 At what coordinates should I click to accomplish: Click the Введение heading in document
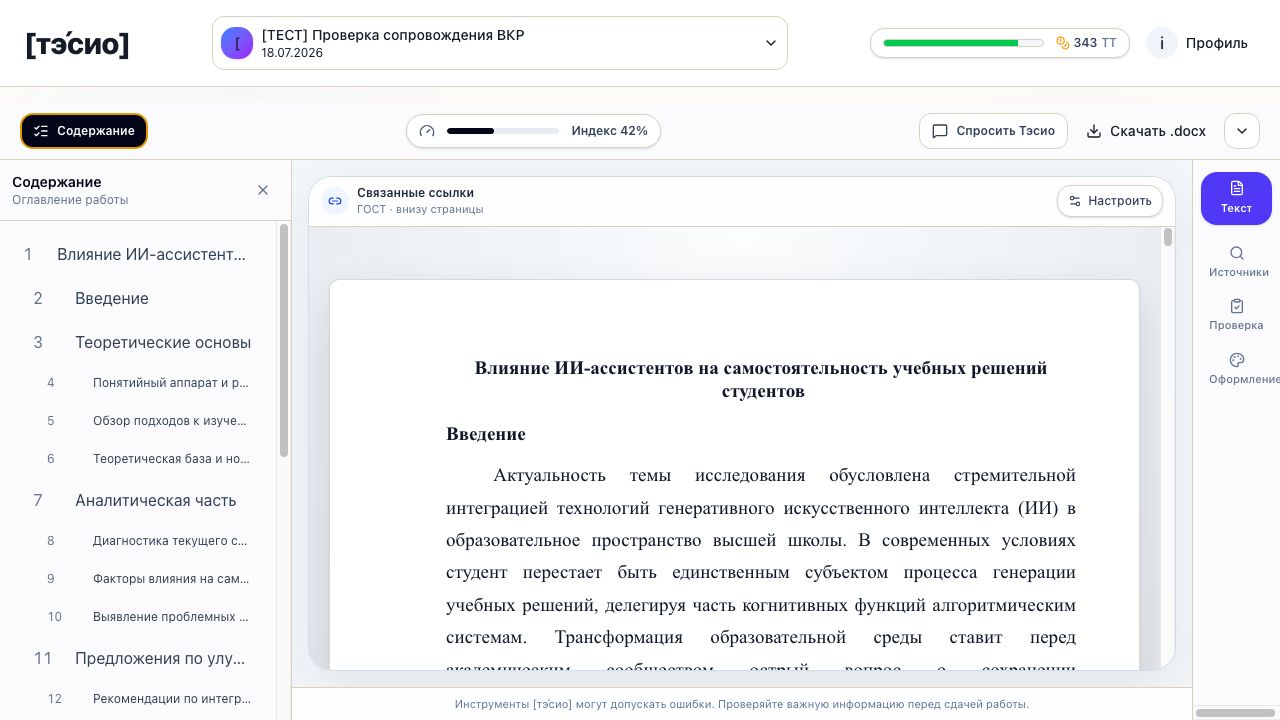coord(486,434)
